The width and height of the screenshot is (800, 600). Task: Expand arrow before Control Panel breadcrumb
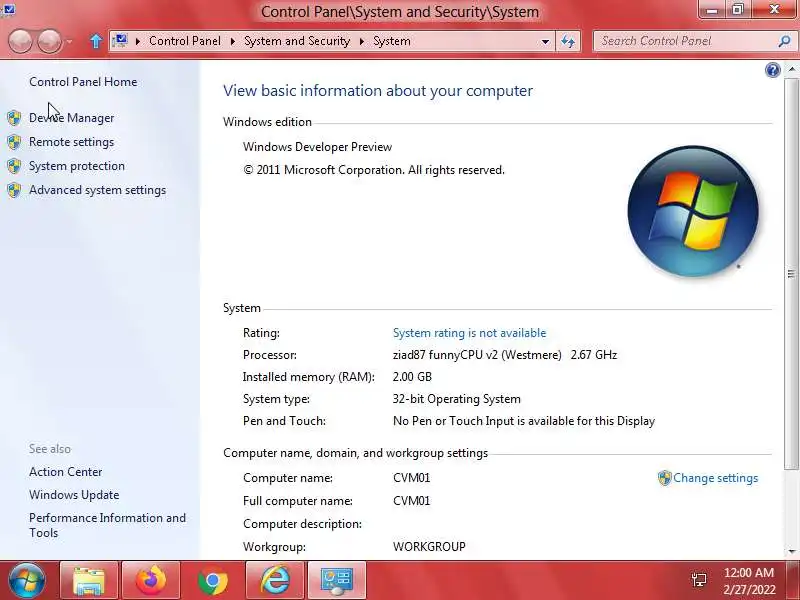pyautogui.click(x=138, y=41)
